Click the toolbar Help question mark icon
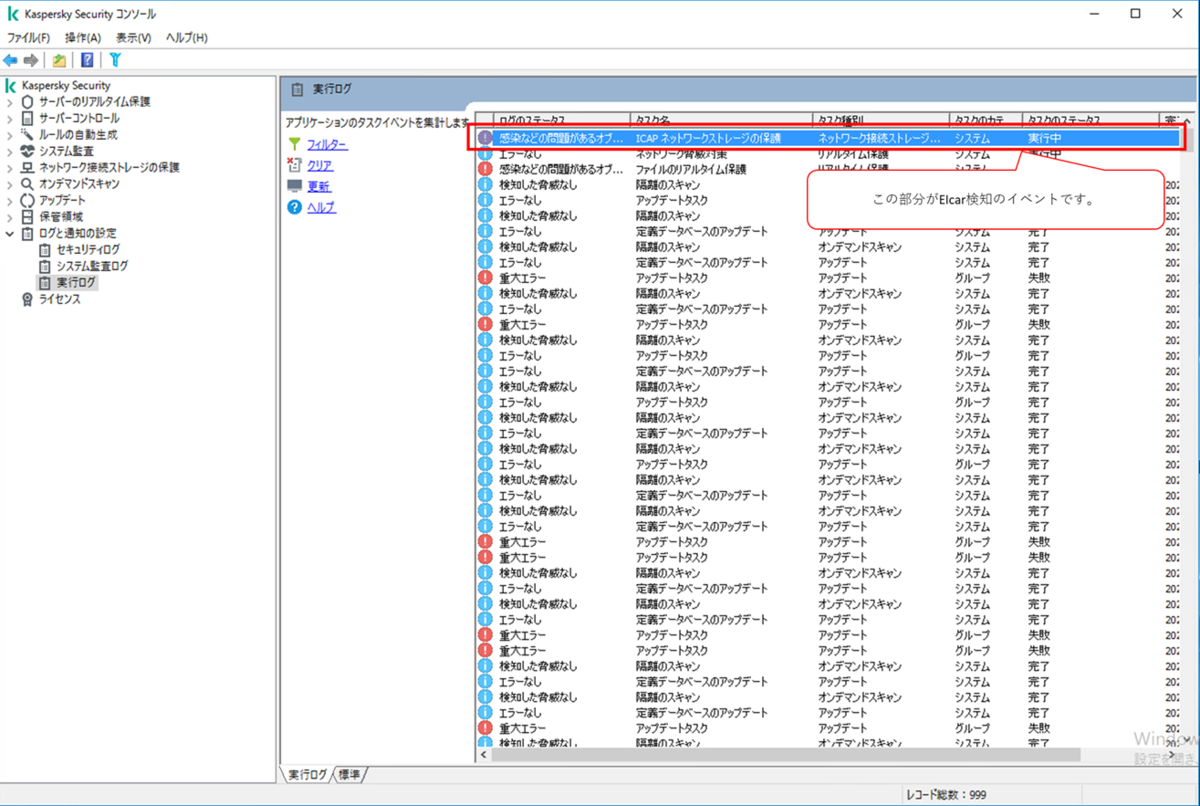 pyautogui.click(x=87, y=60)
